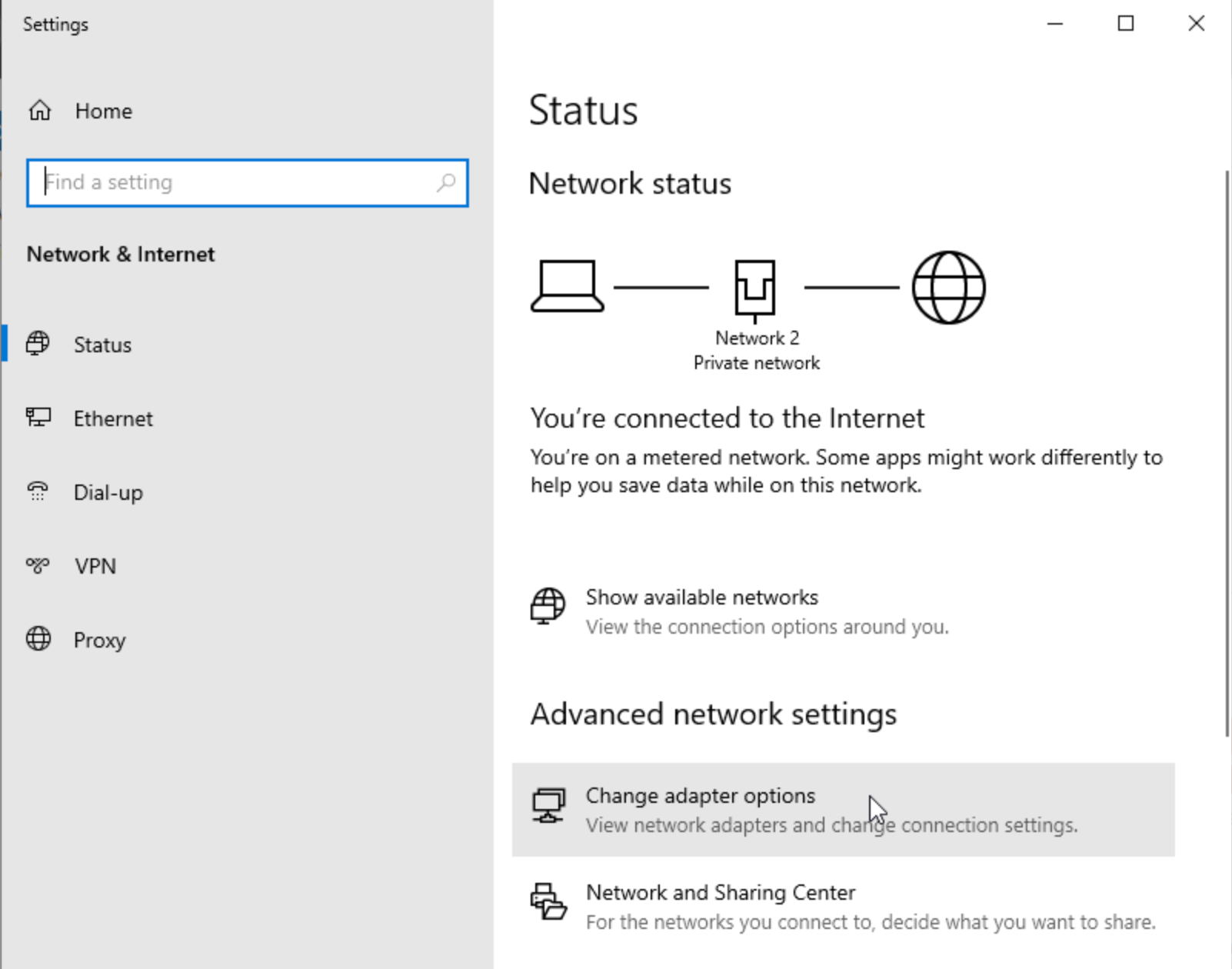Screen dimensions: 1232x969
Task: Click the Internet globe in network diagram
Action: pos(948,288)
